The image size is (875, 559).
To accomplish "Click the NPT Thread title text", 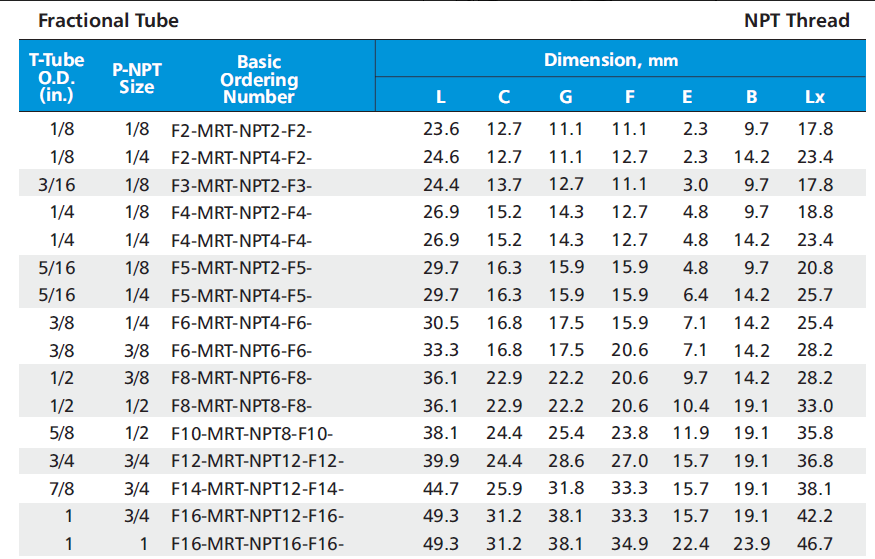I will [x=796, y=20].
